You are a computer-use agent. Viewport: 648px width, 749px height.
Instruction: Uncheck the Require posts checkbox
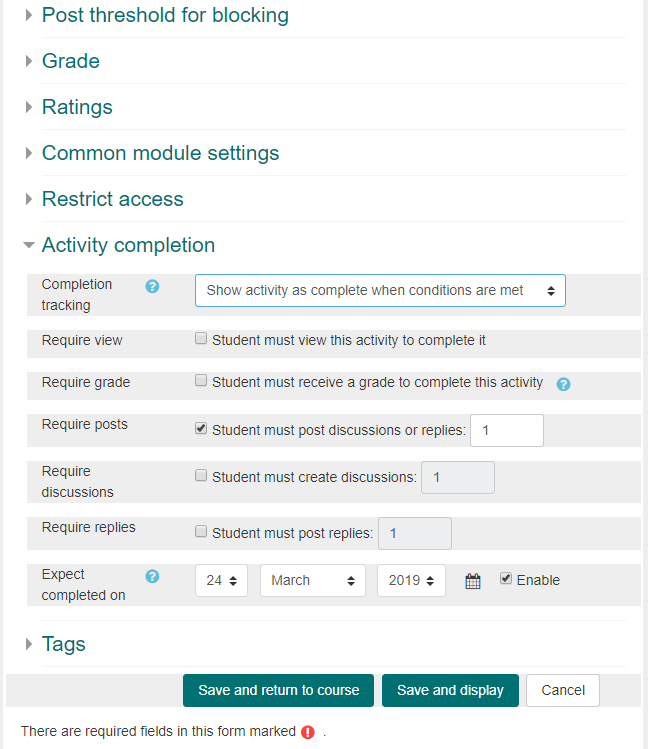(x=201, y=428)
